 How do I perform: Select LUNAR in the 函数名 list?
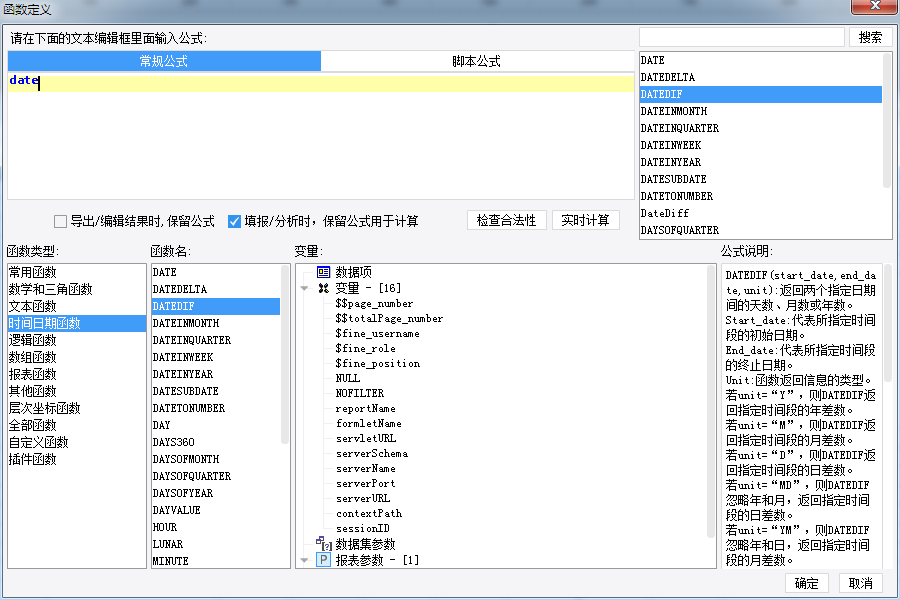tap(216, 544)
